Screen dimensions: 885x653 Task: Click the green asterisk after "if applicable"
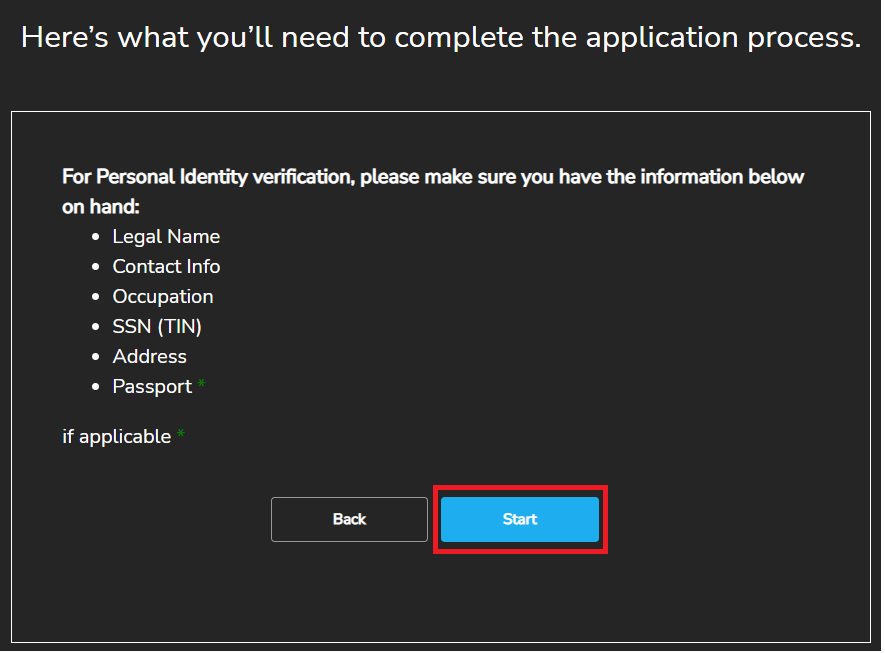181,435
